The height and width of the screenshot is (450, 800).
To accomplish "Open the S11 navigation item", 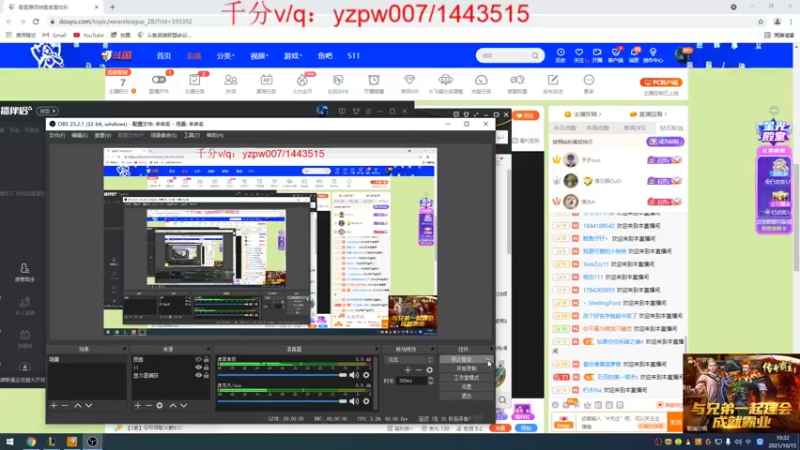I will pos(353,56).
